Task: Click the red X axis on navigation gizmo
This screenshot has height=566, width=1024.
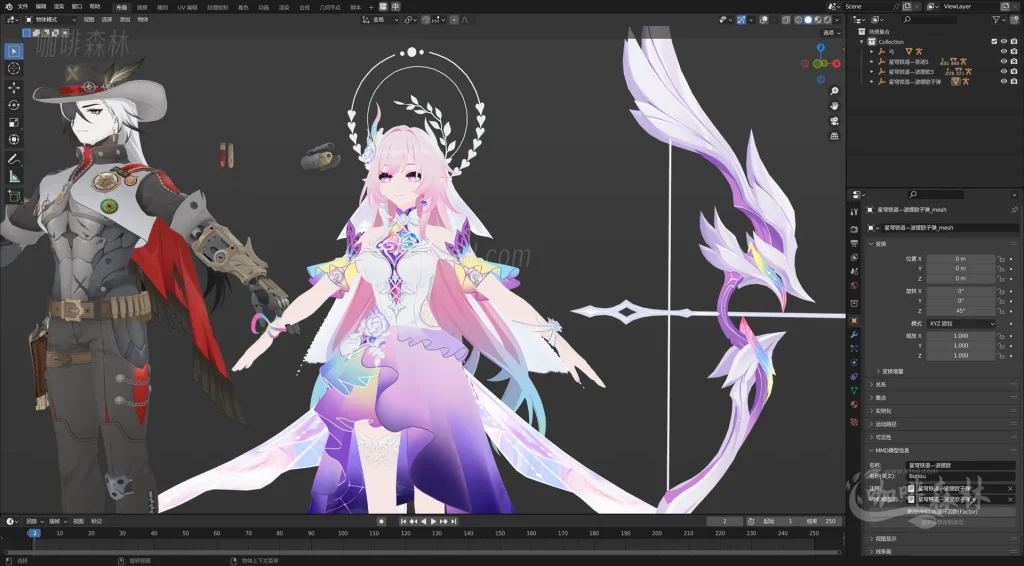Action: [837, 63]
